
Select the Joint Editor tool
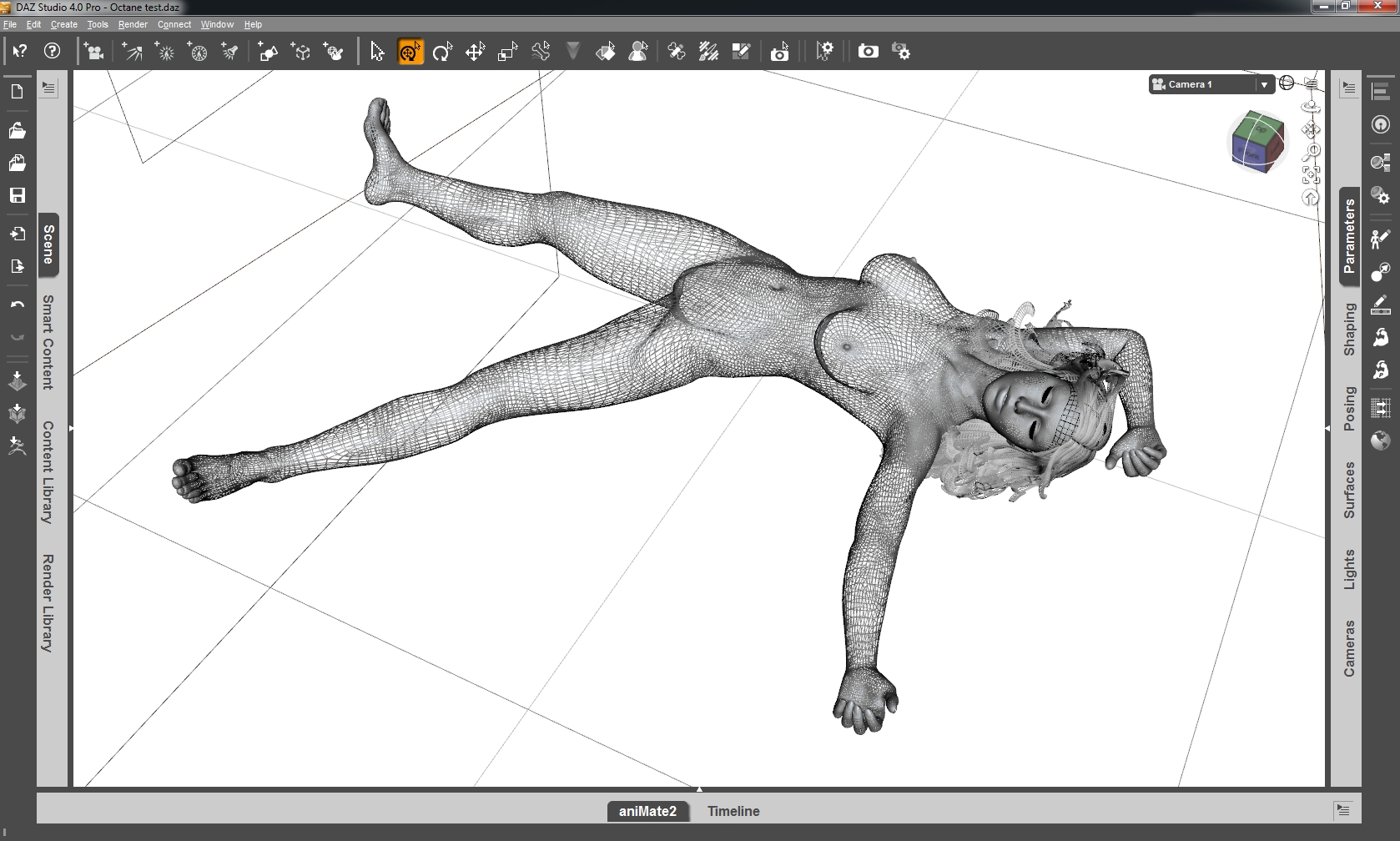pyautogui.click(x=677, y=53)
